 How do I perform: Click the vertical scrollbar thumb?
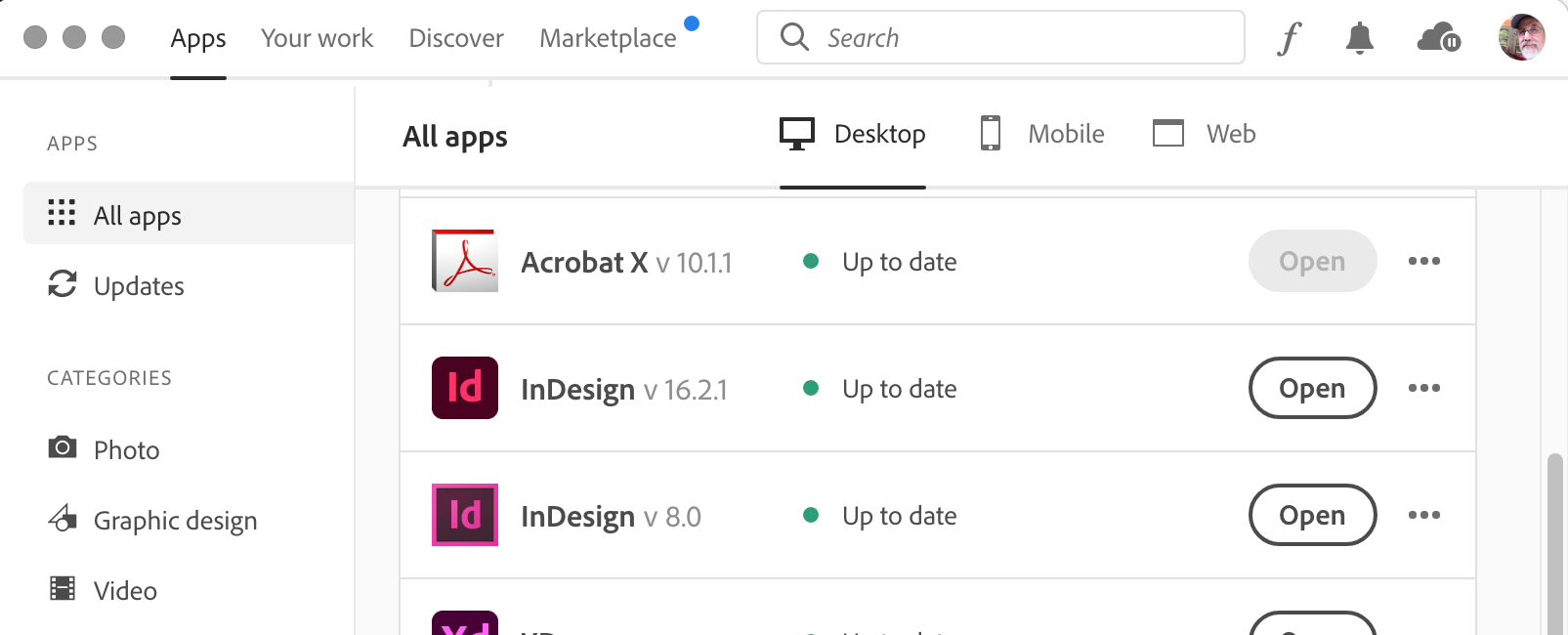[x=1554, y=544]
